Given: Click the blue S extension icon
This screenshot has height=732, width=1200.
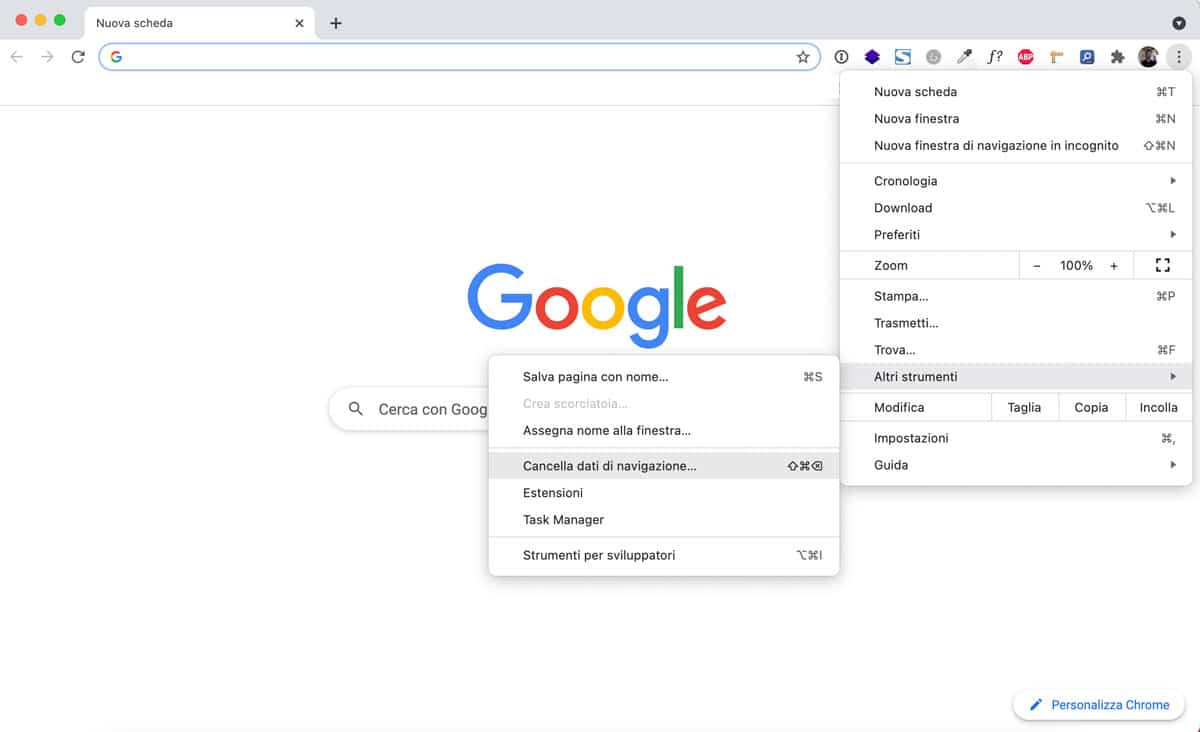Looking at the screenshot, I should (903, 57).
